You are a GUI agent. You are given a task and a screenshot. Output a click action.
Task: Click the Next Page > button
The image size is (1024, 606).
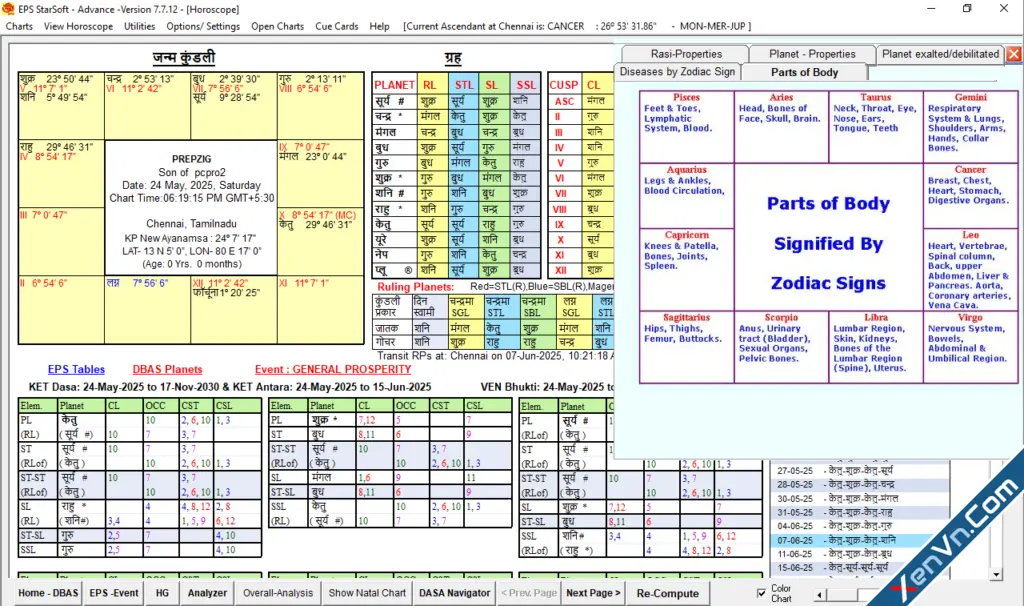pos(593,593)
